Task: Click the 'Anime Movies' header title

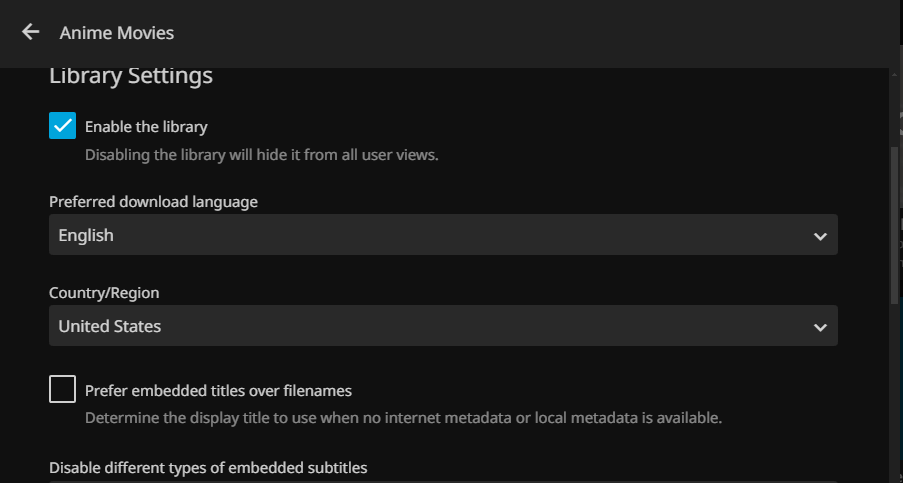Action: (117, 33)
